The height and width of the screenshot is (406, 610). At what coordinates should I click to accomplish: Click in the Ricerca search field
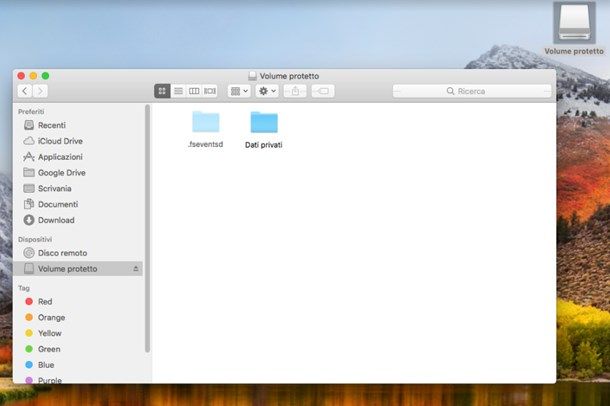(472, 91)
